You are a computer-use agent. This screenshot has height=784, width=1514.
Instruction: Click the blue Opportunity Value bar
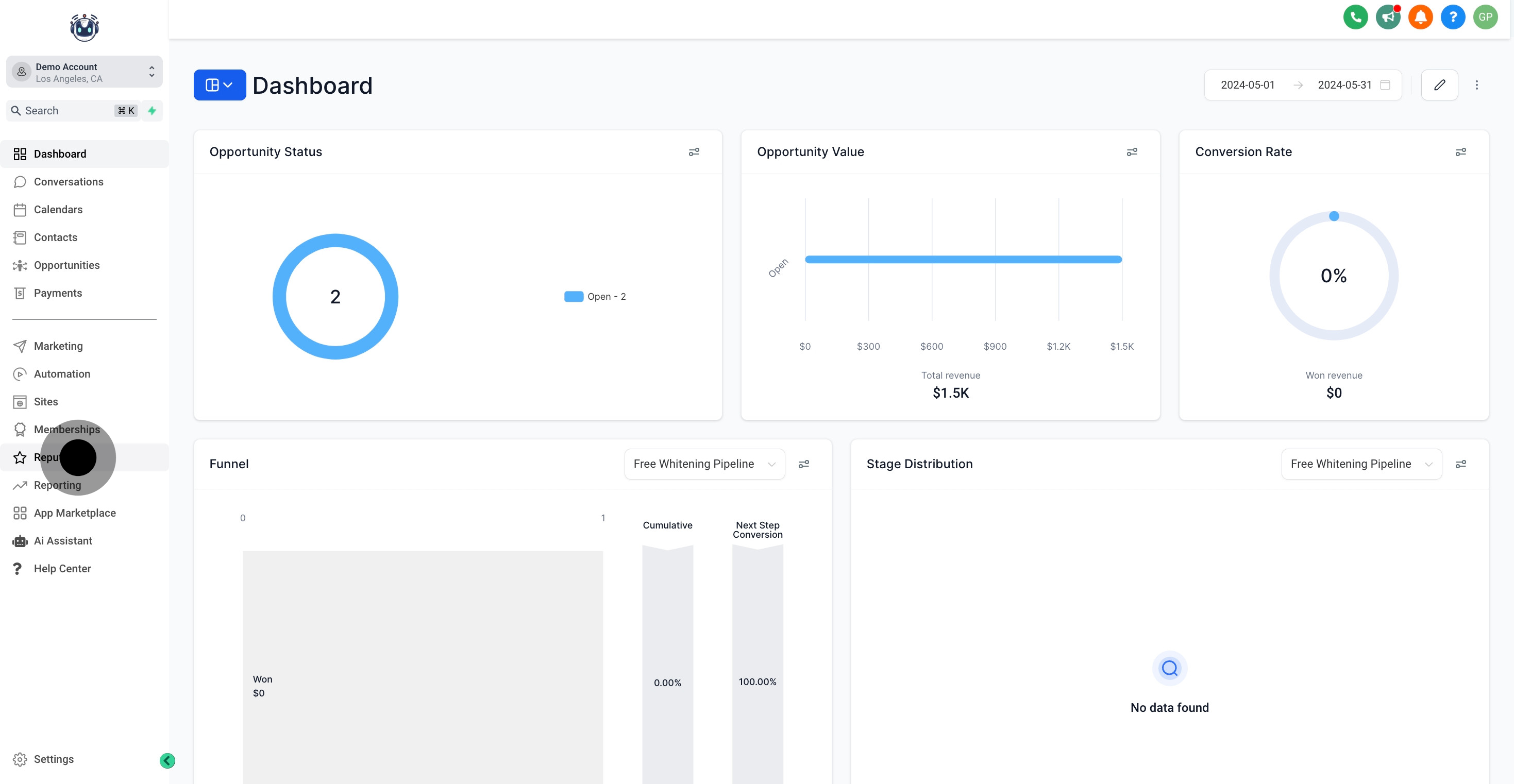pyautogui.click(x=963, y=260)
